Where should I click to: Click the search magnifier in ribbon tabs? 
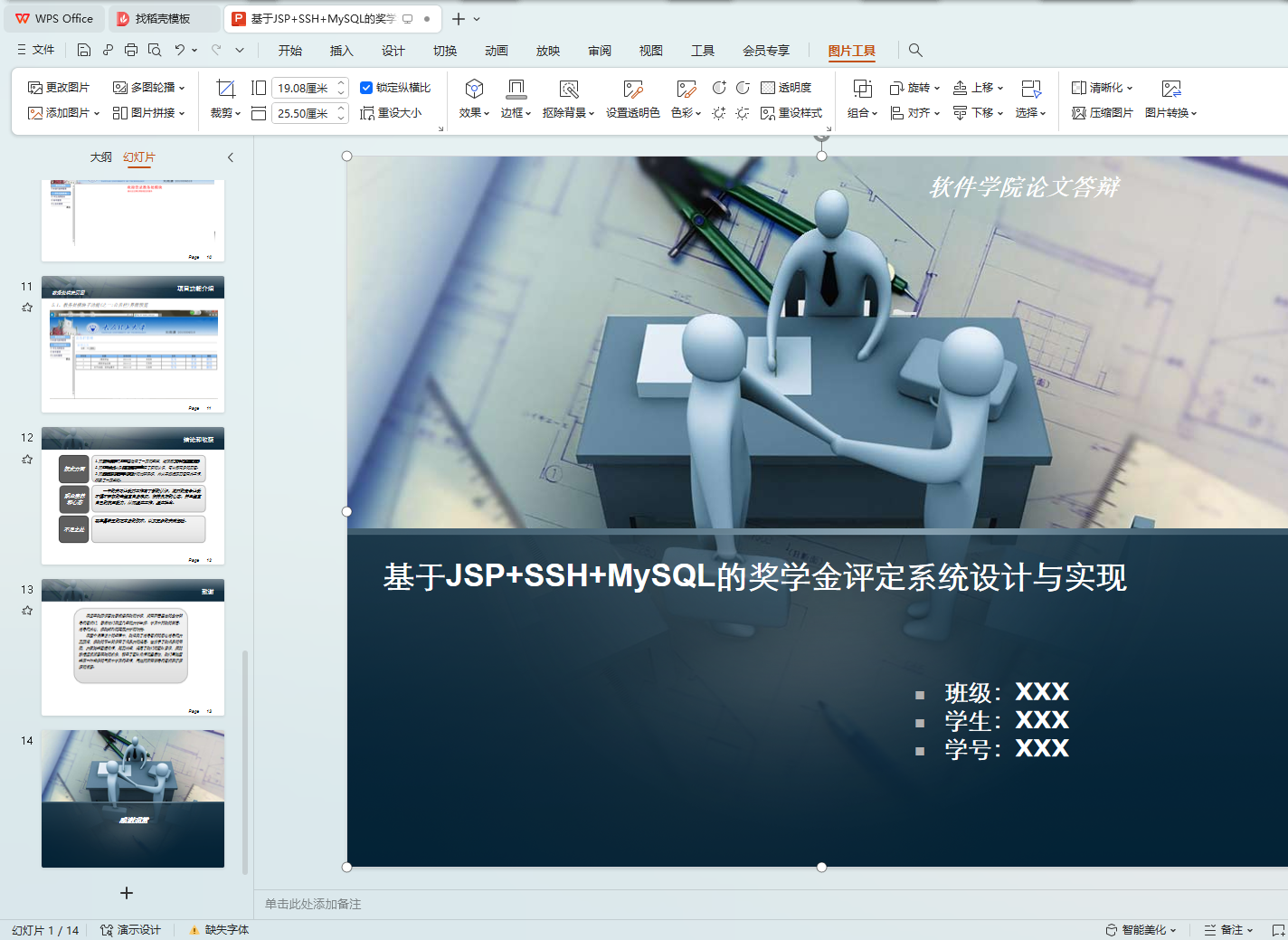pos(915,50)
